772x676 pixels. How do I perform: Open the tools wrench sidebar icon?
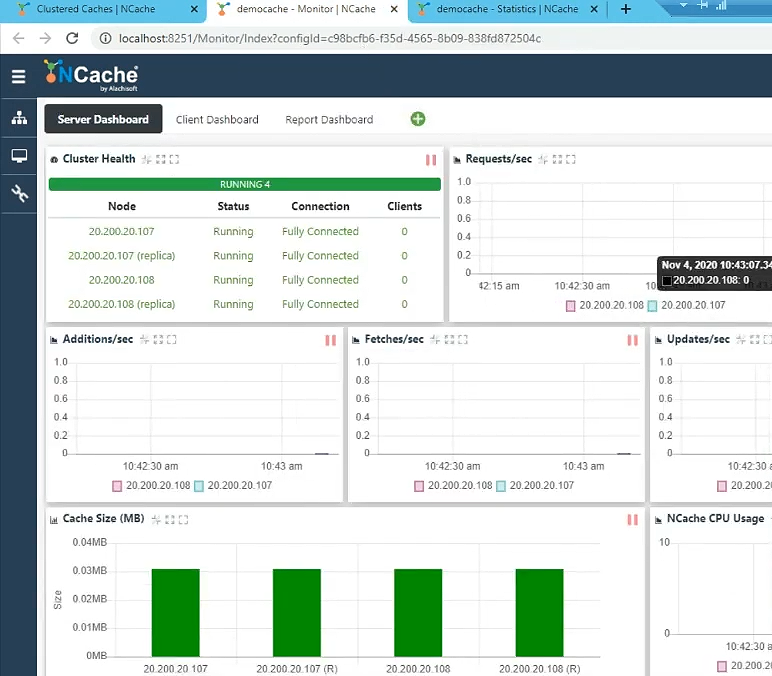19,193
